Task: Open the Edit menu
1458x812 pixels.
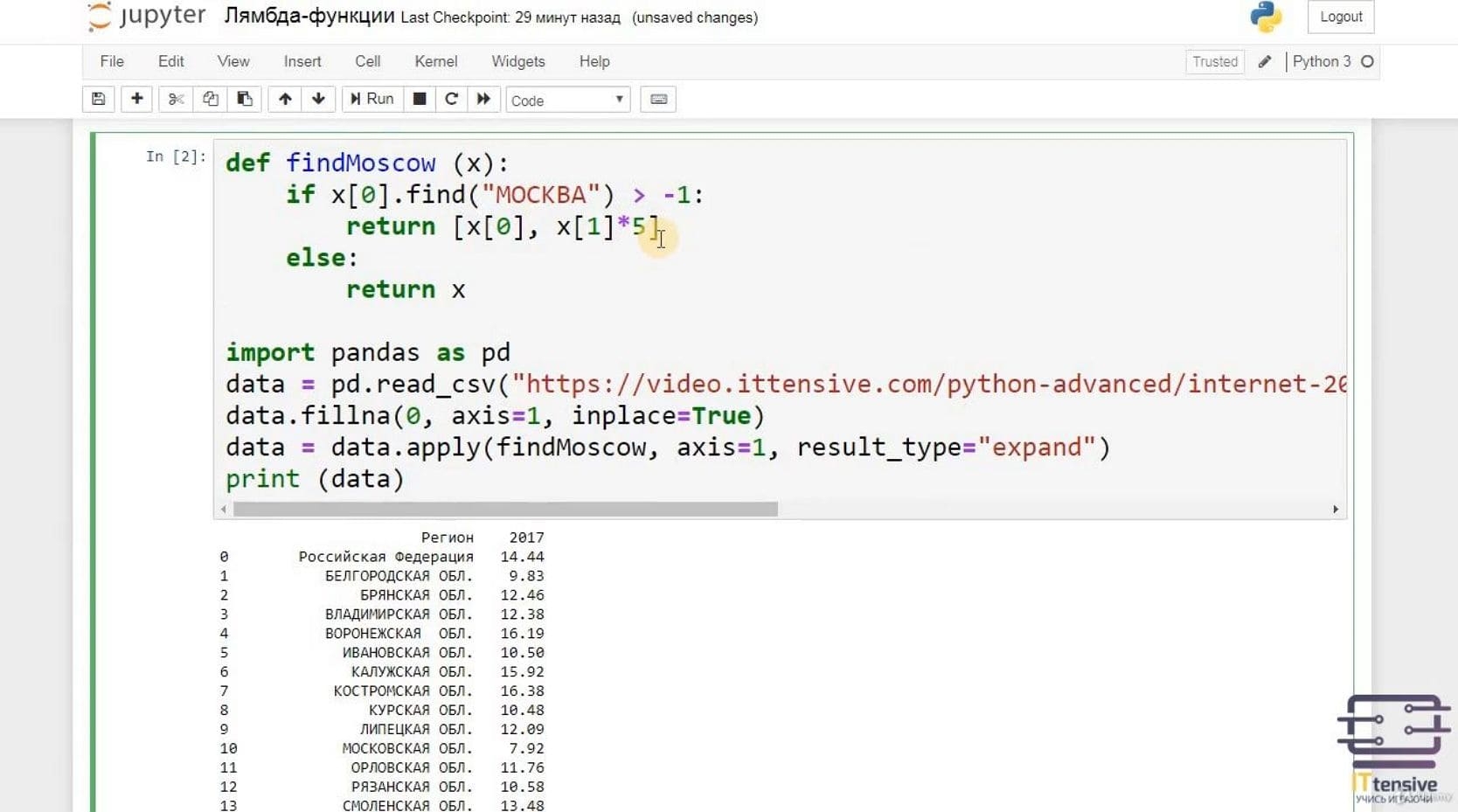Action: click(x=171, y=61)
